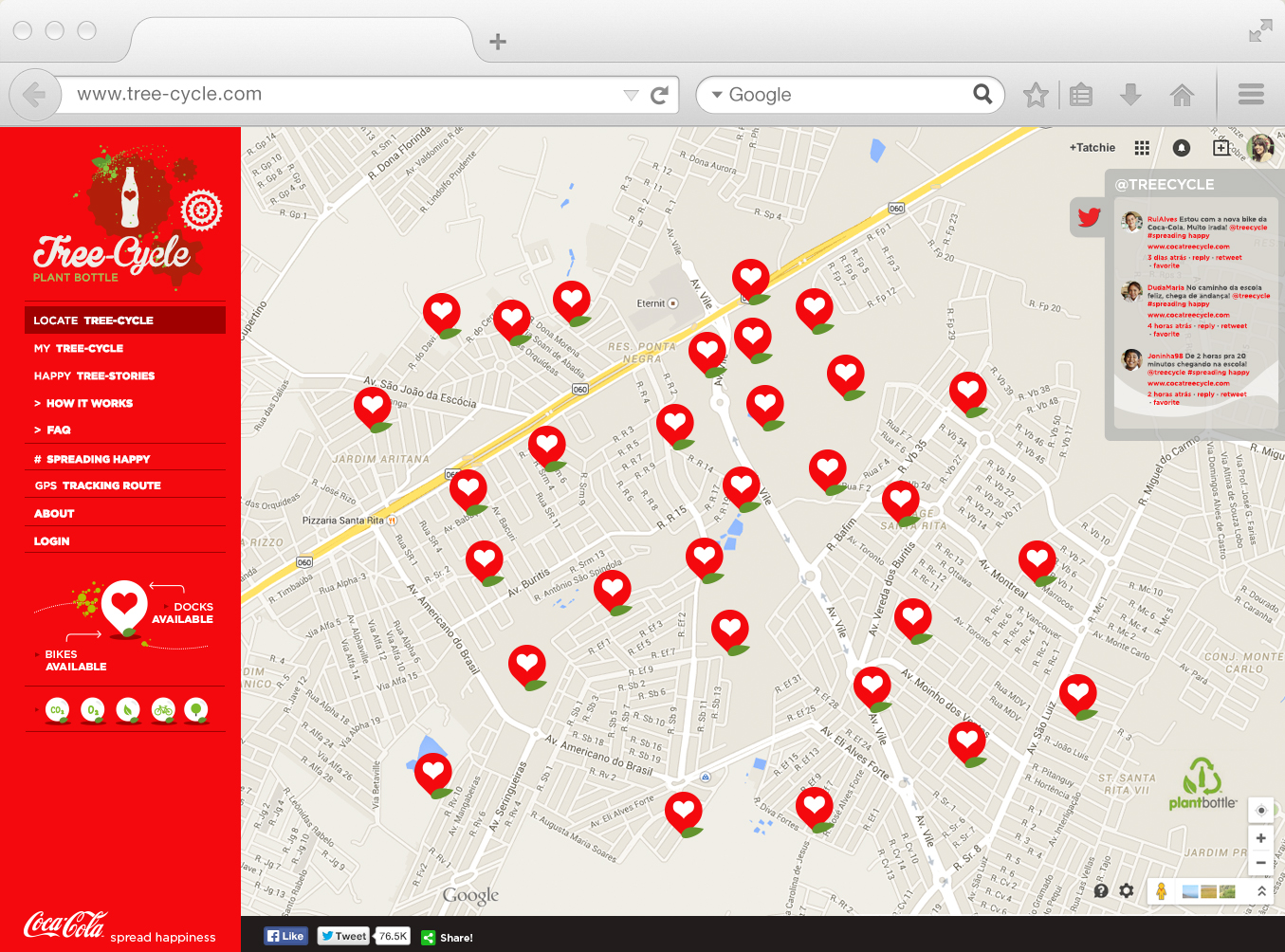Click retweet on DudaMaria tweet
The width and height of the screenshot is (1285, 952).
1234,325
